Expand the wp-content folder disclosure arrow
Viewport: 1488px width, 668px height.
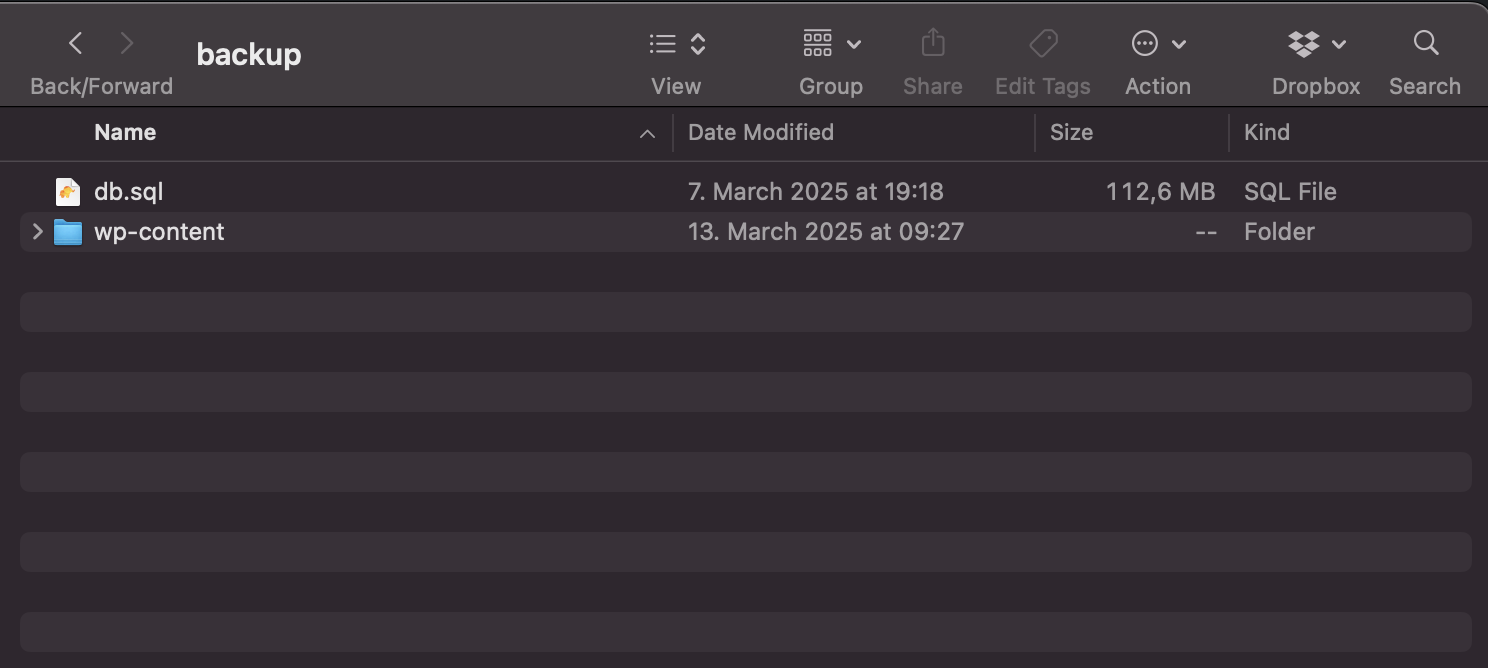38,232
